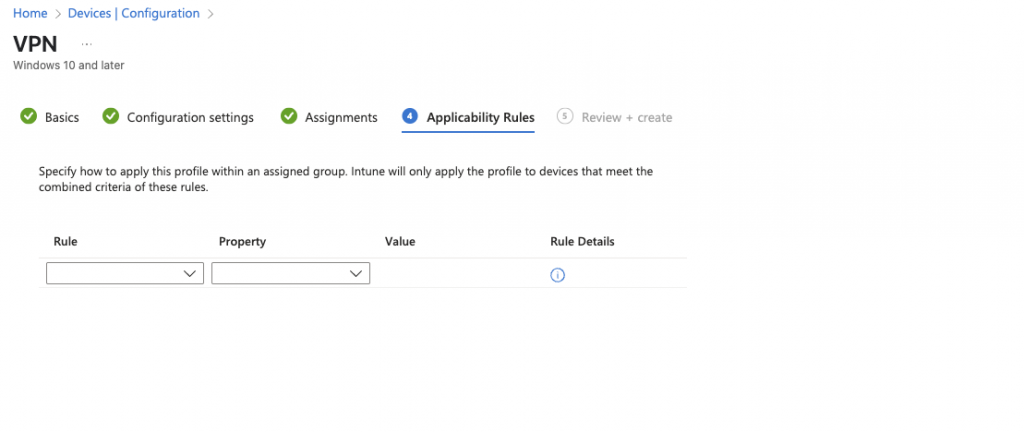Viewport: 1024px width, 432px height.
Task: Click the Property dropdown chevron arrow
Action: tap(356, 273)
